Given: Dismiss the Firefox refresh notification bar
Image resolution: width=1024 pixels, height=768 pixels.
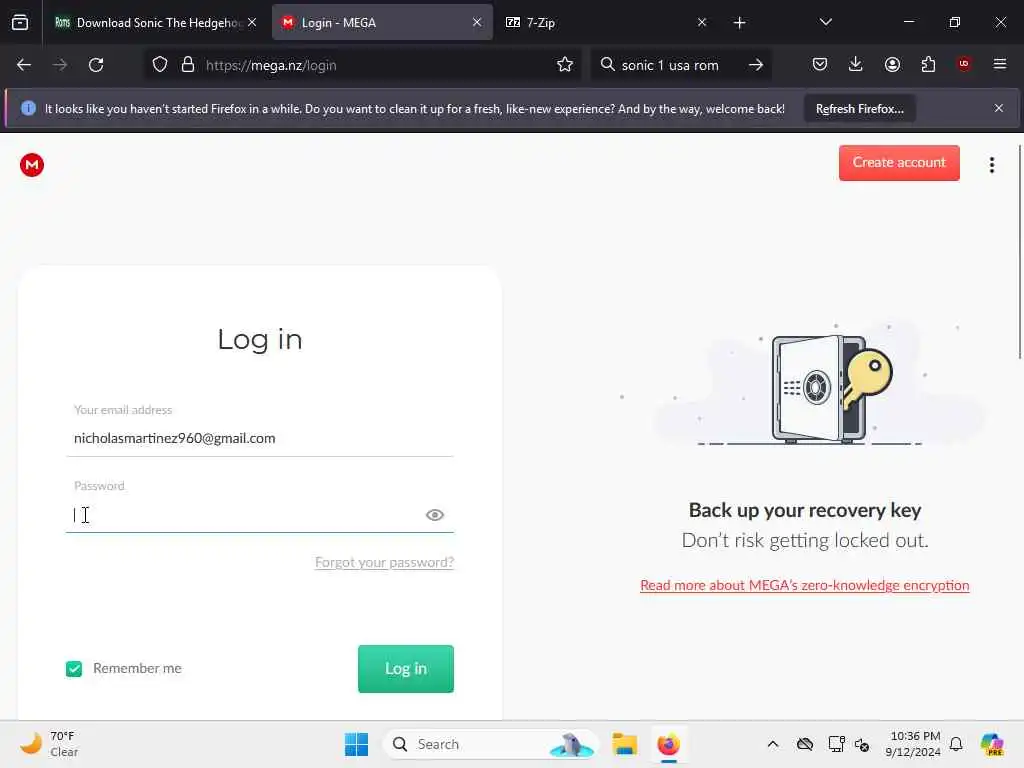Looking at the screenshot, I should [x=998, y=108].
